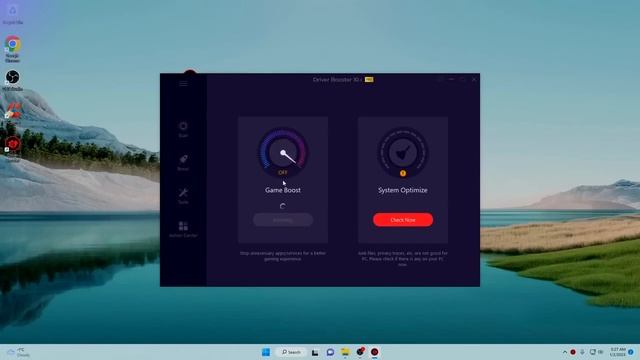Viewport: 640px width, 360px height.
Task: Click the taskbar Search box
Action: 291,352
